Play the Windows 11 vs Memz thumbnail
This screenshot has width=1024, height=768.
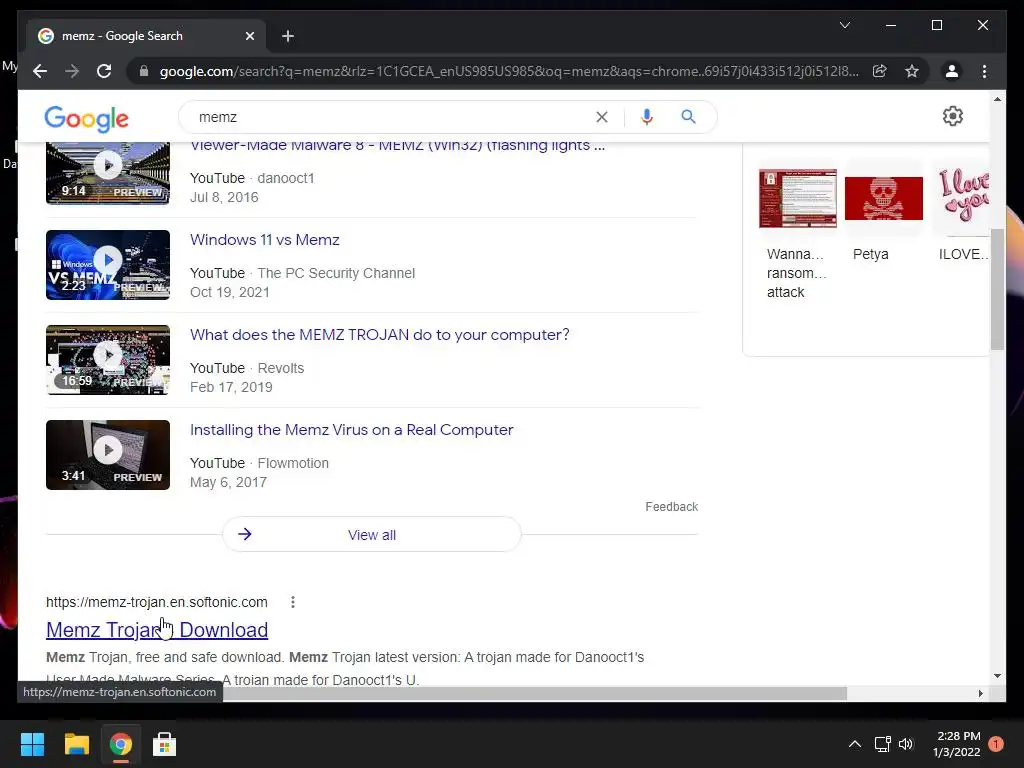[108, 265]
